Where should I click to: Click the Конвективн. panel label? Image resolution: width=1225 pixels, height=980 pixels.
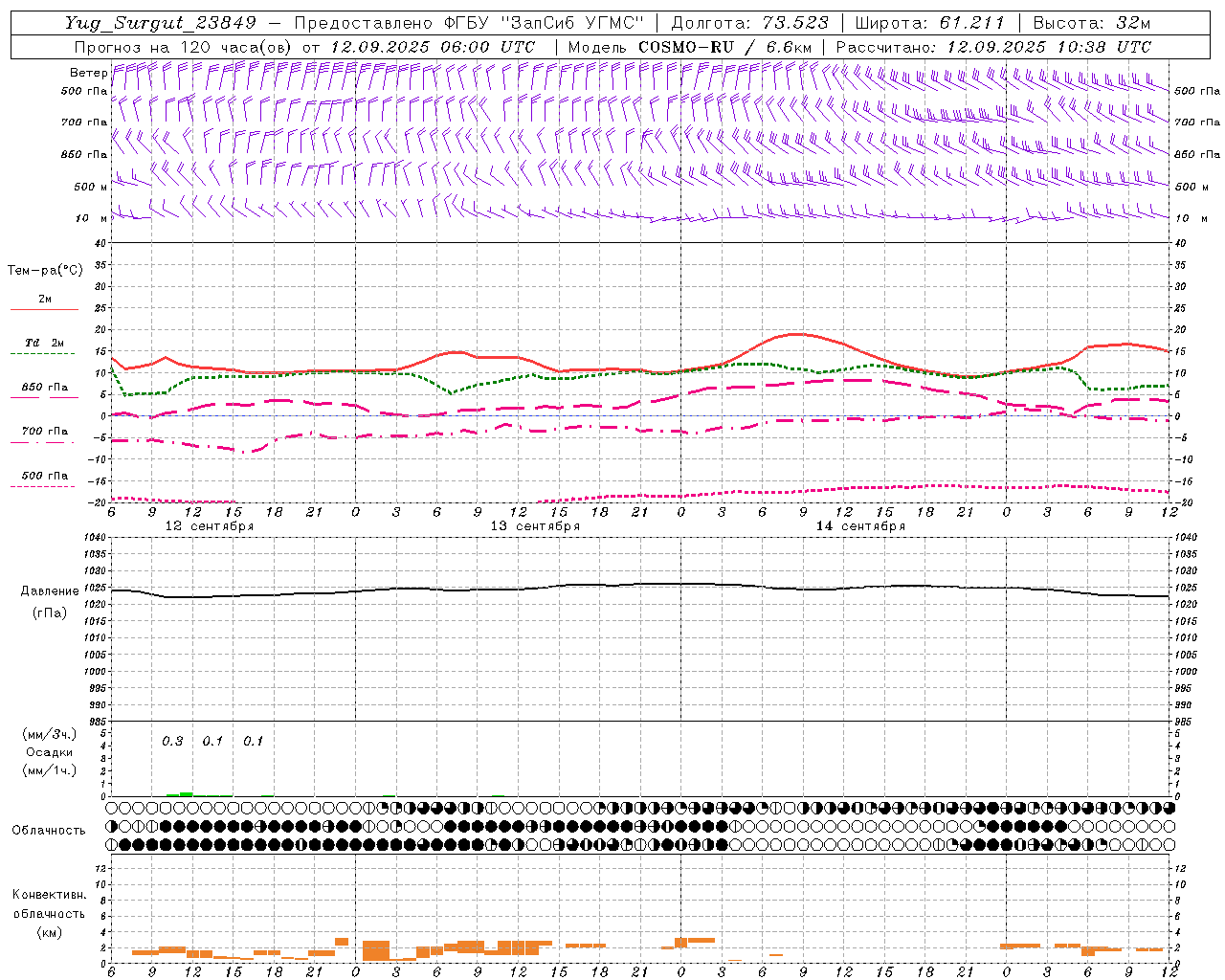point(49,895)
